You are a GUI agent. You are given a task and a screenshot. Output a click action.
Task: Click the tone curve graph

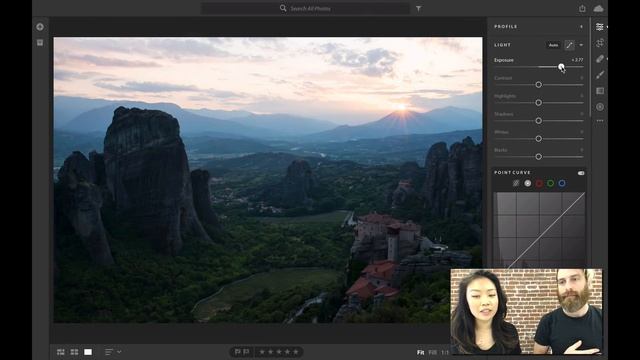point(539,230)
